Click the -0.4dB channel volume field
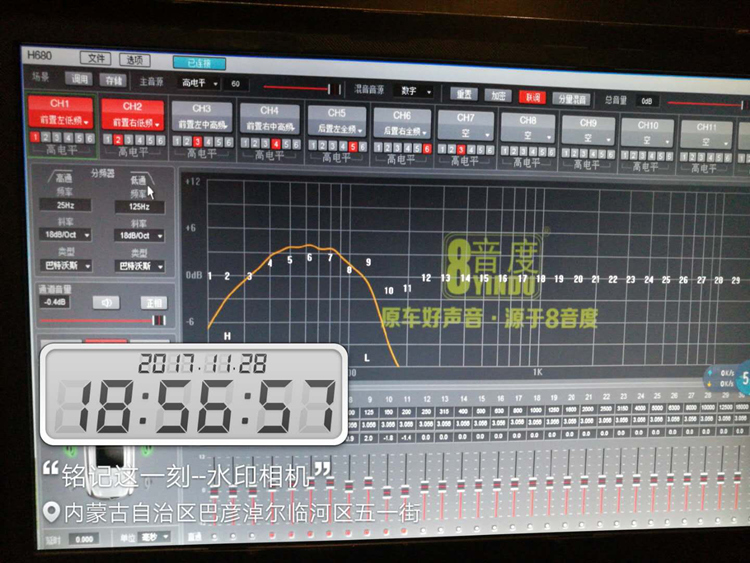The image size is (750, 563). pos(55,302)
